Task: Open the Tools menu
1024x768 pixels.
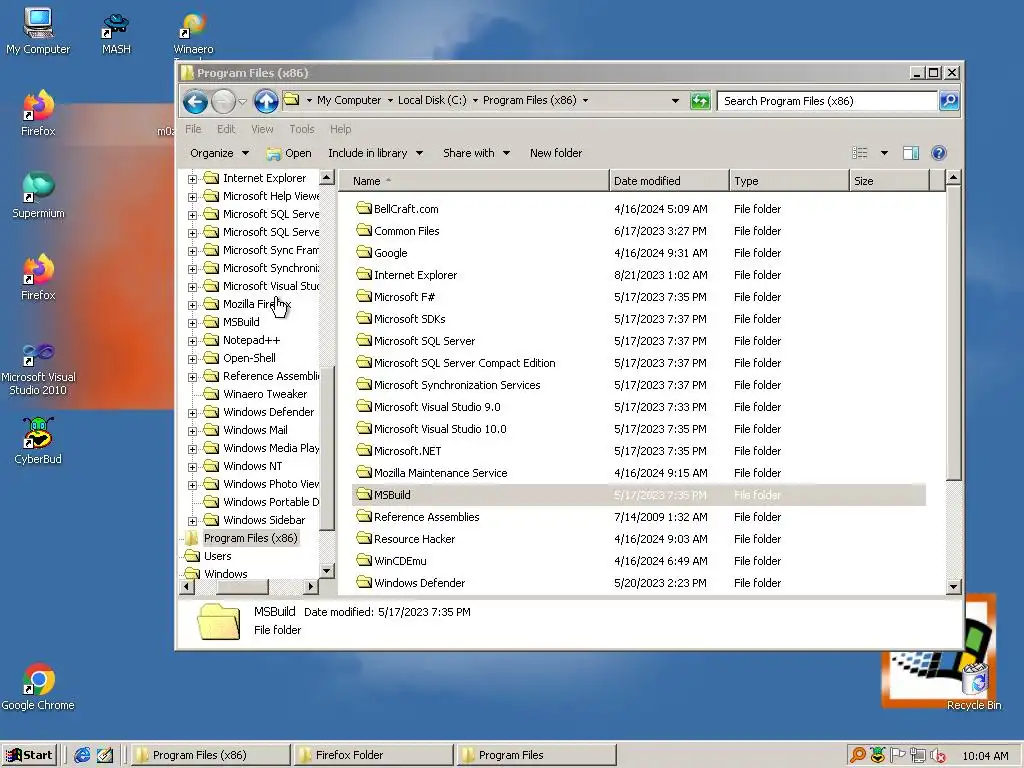Action: [x=302, y=129]
